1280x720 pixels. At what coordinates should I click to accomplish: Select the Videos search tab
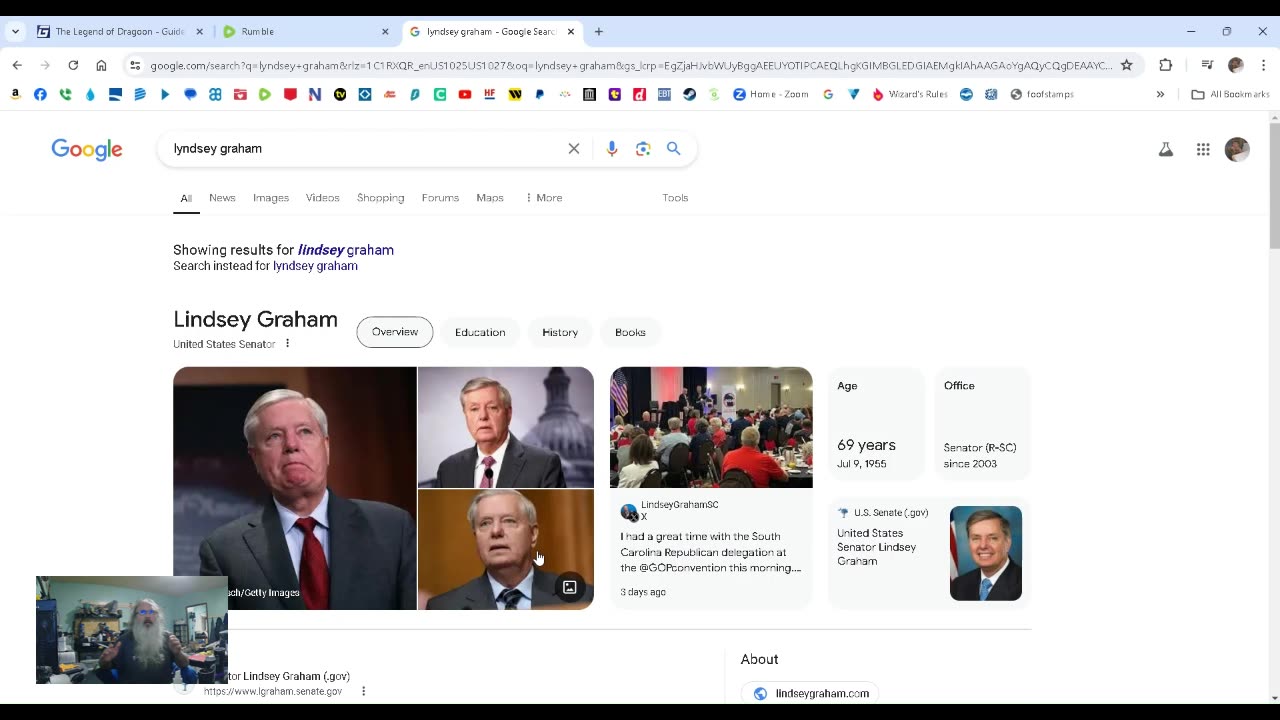click(322, 198)
